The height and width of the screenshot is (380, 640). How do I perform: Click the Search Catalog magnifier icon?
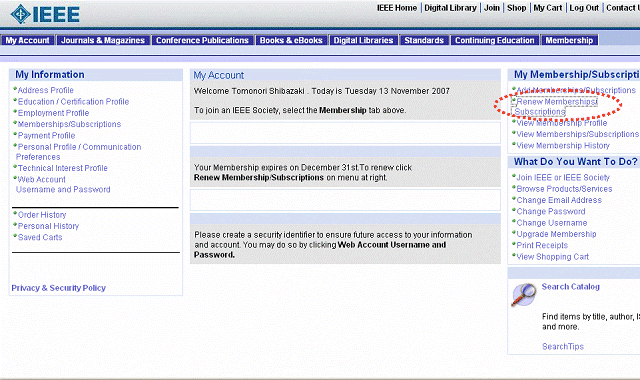point(524,295)
